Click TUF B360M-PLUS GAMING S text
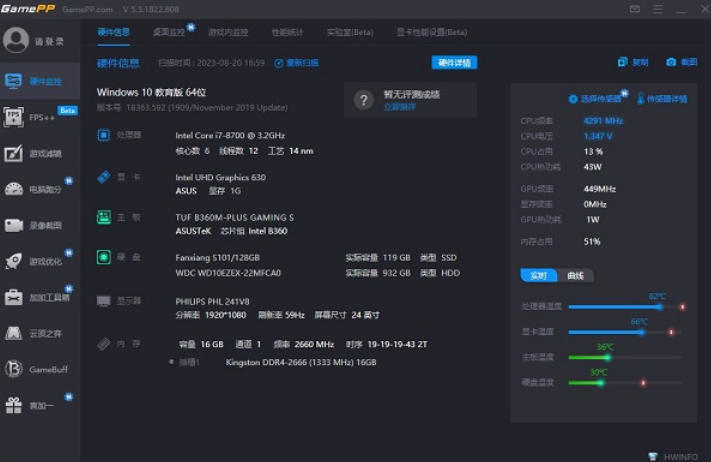Viewport: 711px width, 462px height. (x=234, y=217)
